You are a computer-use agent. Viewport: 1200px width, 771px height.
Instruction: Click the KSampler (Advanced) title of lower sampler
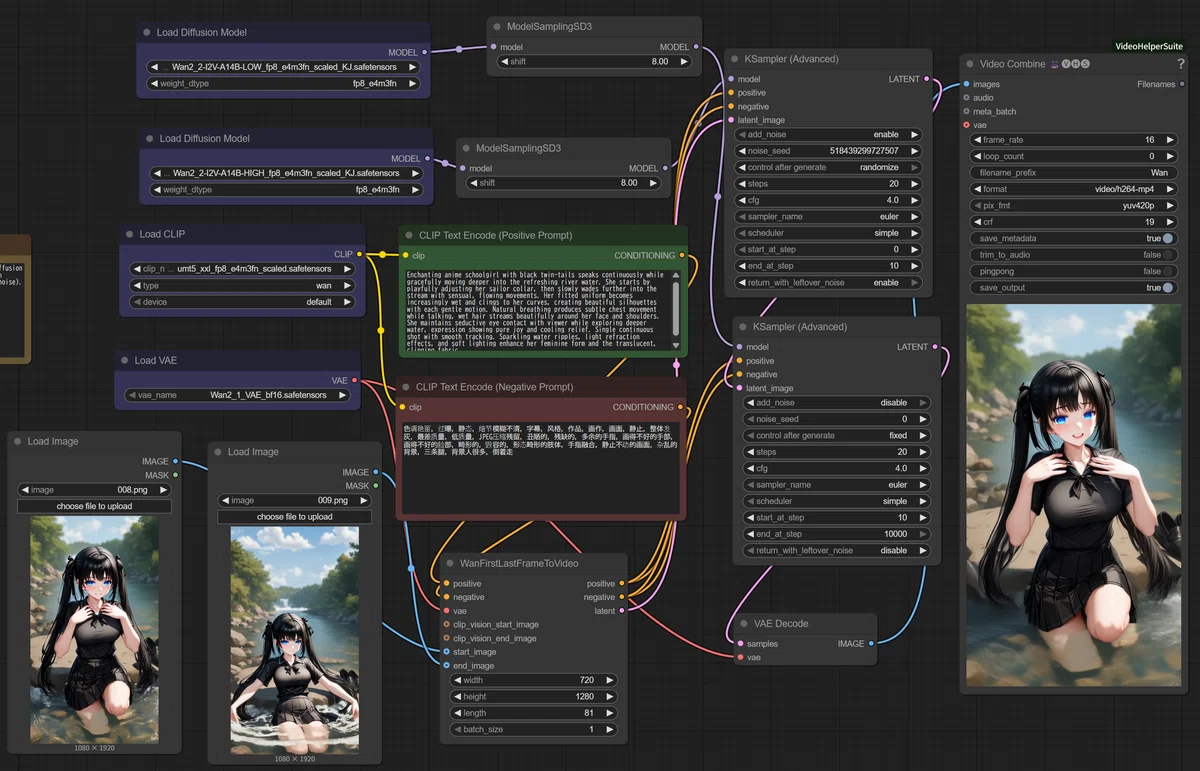800,327
